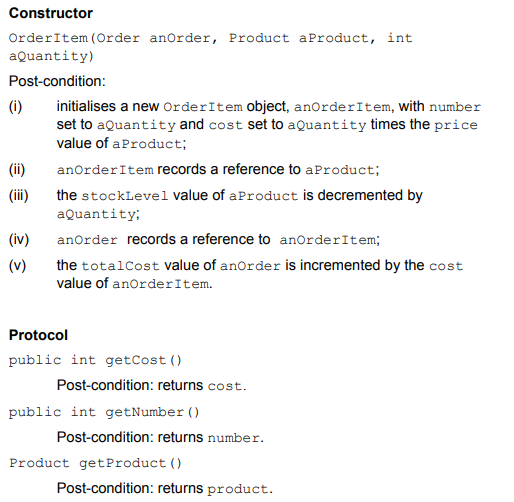Click the Product getProduct() method signature

[x=95, y=463]
